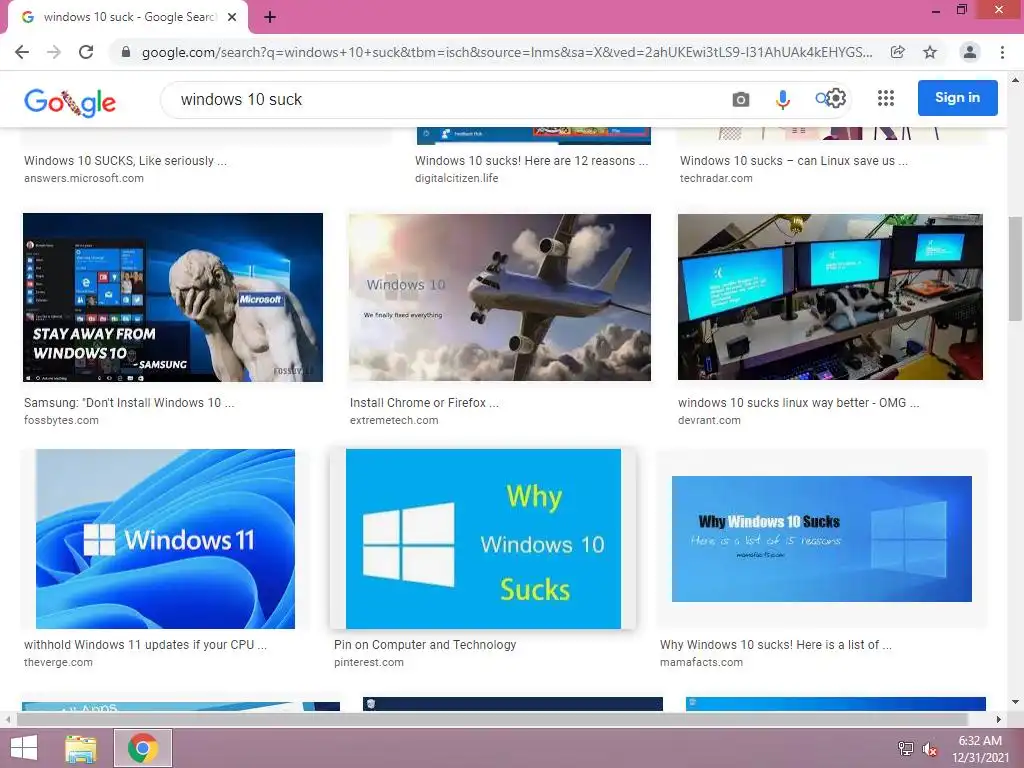Click devrant.com source text
This screenshot has width=1024, height=768.
[709, 421]
